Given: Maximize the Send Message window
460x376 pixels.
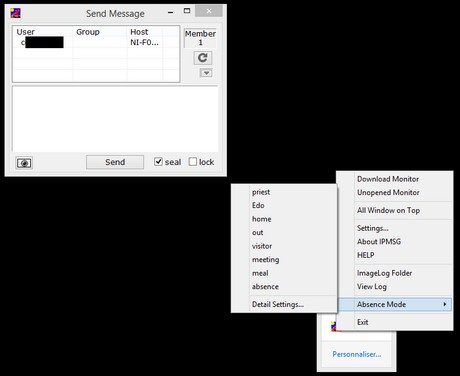Looking at the screenshot, I should [x=187, y=11].
